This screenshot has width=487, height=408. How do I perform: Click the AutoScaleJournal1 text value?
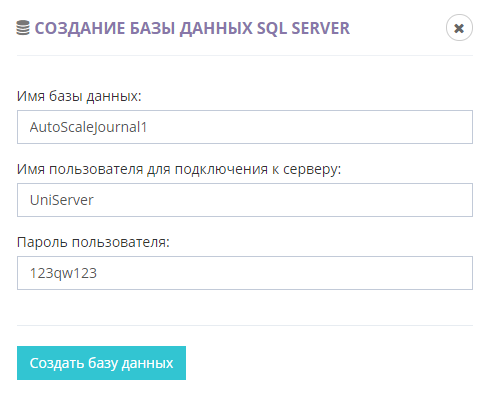[88, 127]
